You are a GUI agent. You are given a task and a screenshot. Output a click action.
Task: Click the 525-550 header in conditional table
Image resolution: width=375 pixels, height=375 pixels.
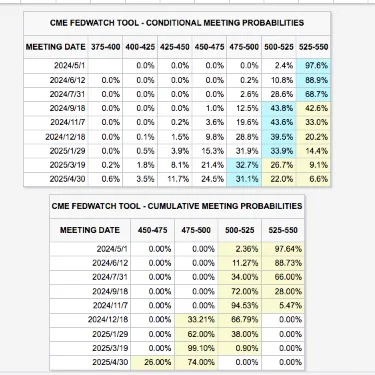[x=313, y=47]
